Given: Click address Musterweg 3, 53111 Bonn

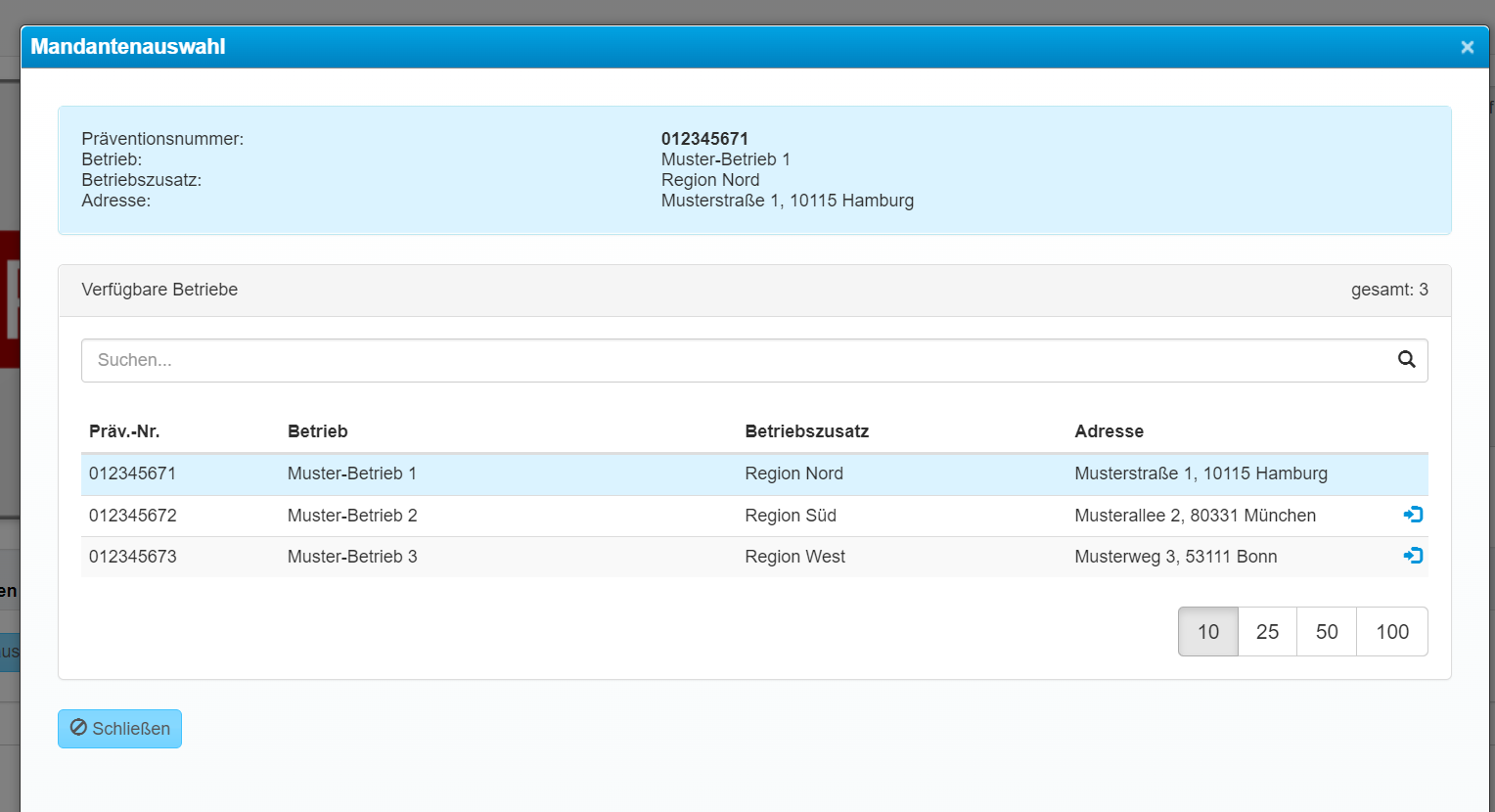Looking at the screenshot, I should click(1175, 557).
